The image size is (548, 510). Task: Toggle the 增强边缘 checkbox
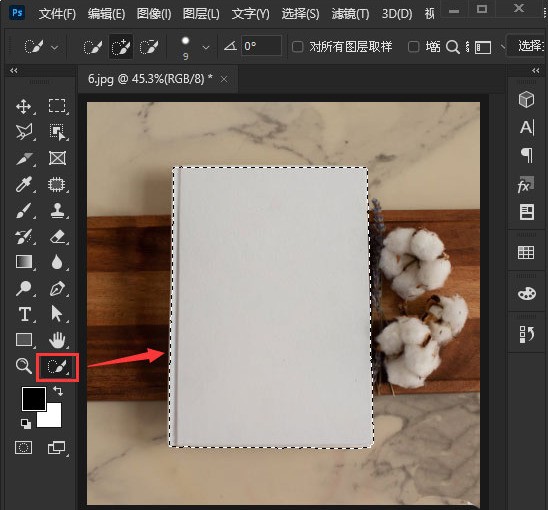point(413,46)
